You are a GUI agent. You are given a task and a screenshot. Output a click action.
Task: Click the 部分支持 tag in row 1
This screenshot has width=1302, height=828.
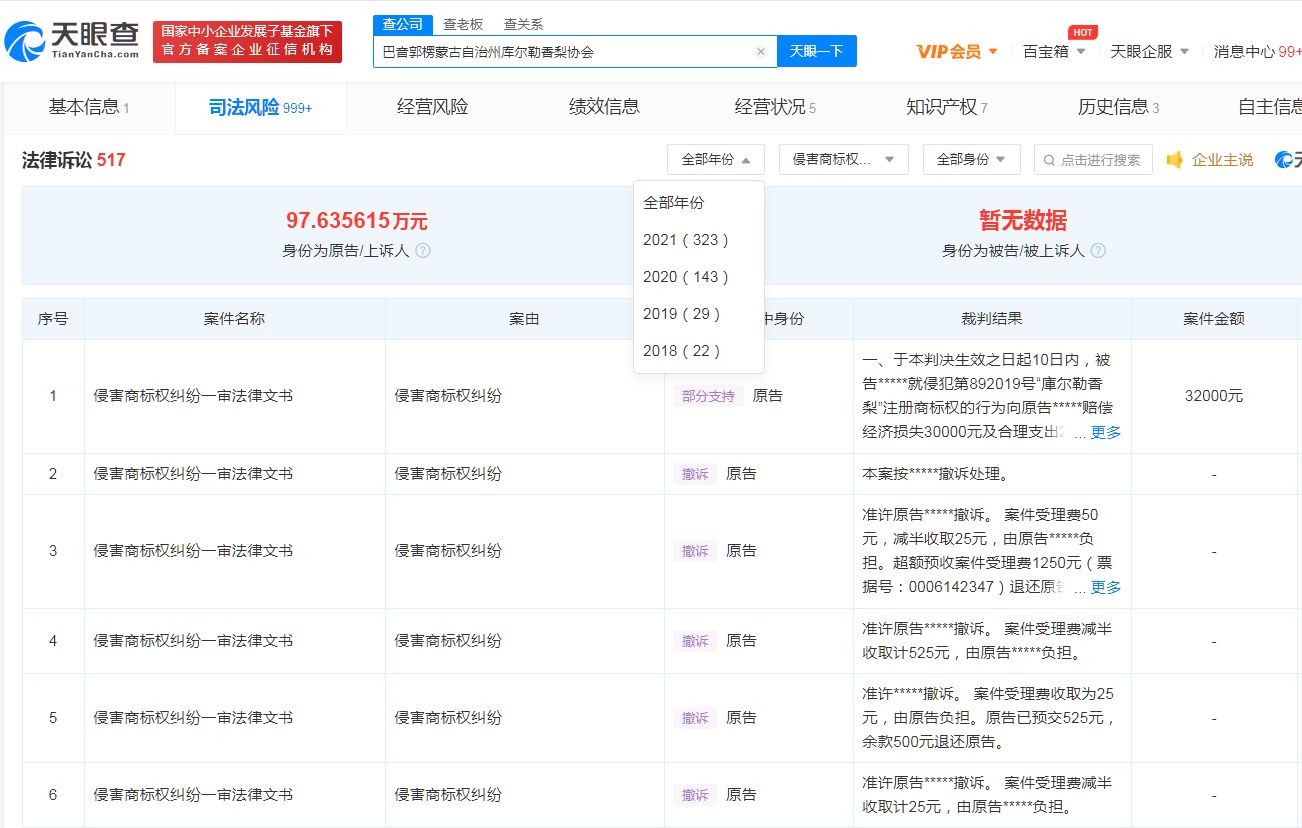[x=708, y=396]
